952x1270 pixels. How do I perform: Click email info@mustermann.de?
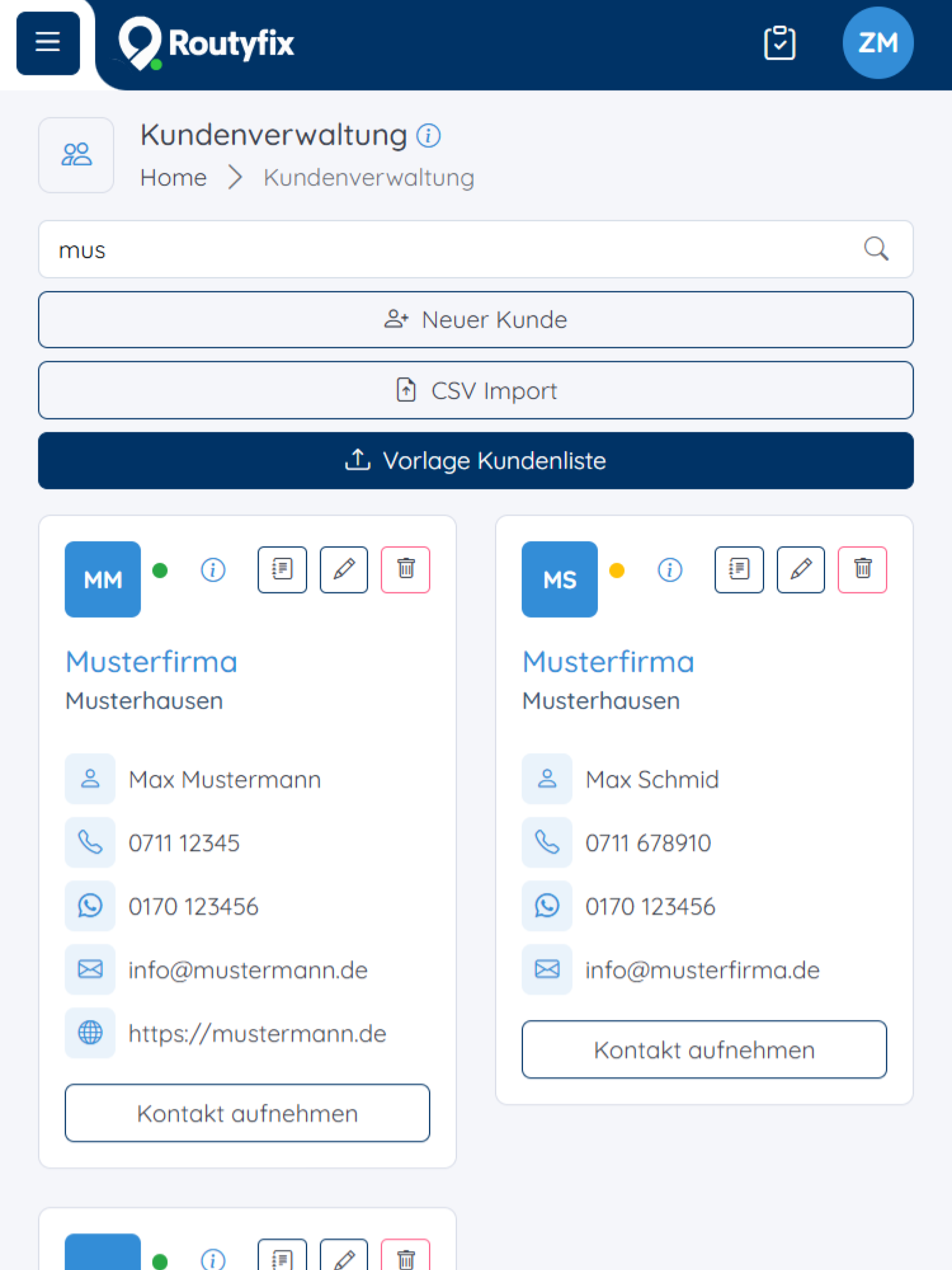pos(248,970)
